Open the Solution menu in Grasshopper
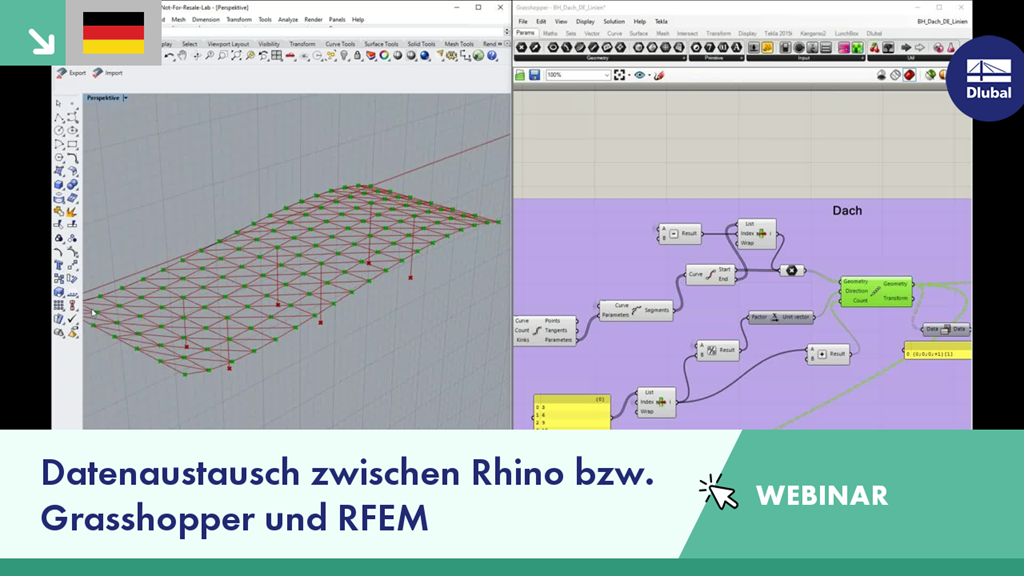This screenshot has height=576, width=1024. [x=614, y=22]
